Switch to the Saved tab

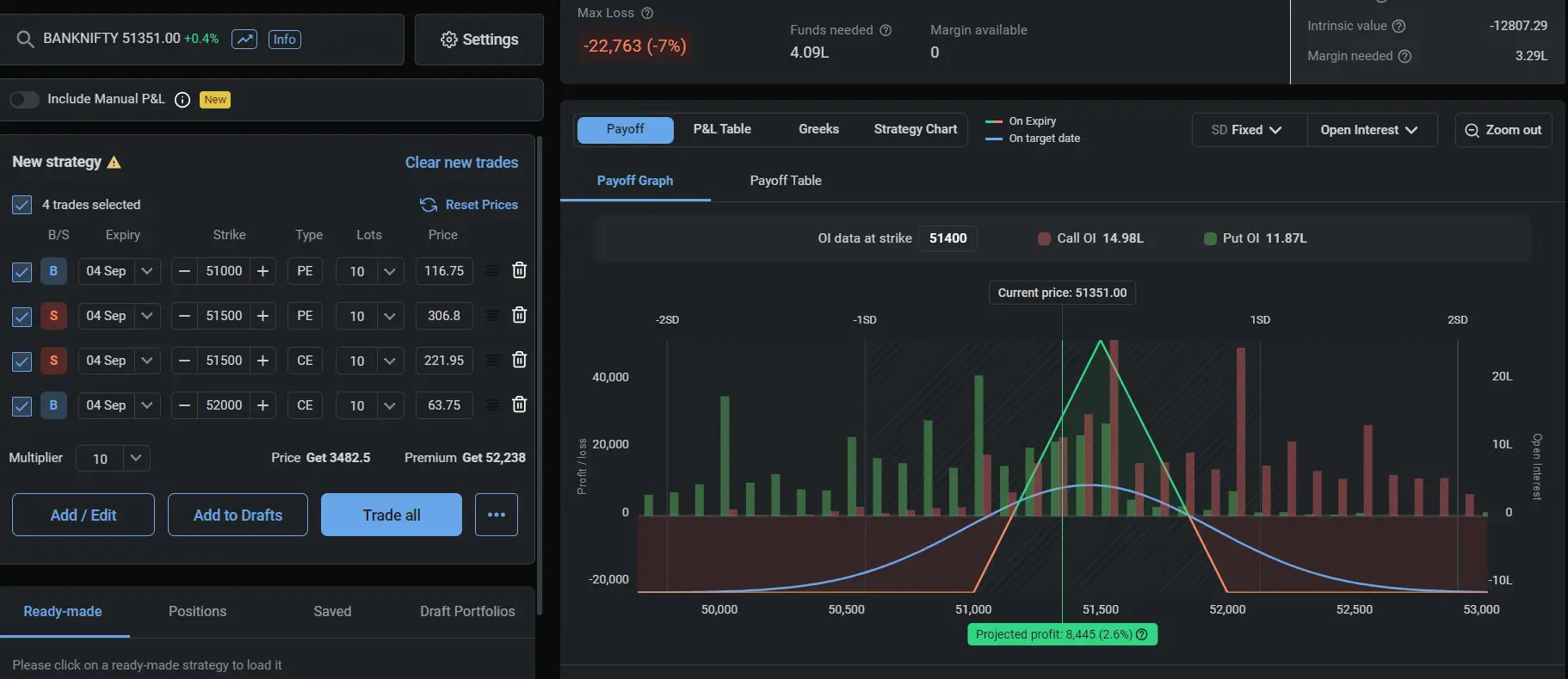(332, 611)
